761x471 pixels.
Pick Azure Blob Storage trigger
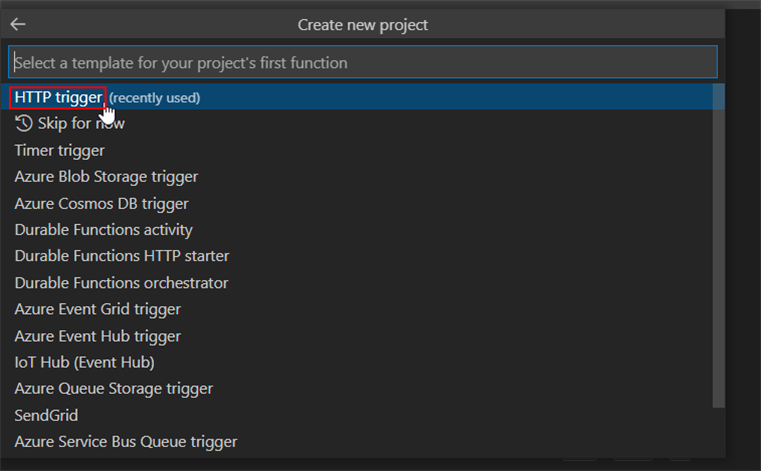[x=106, y=177]
